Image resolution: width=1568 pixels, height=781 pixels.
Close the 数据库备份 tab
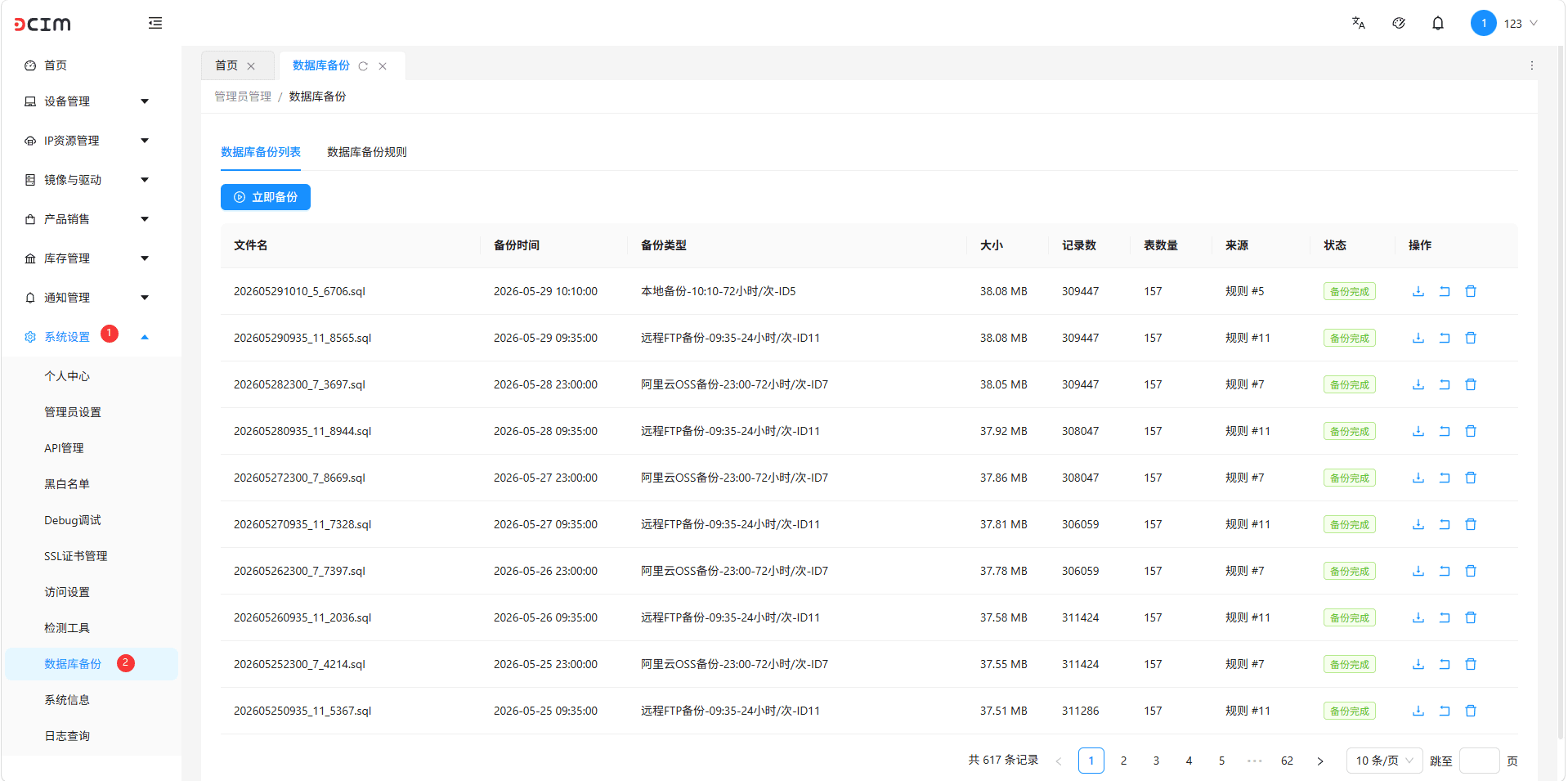[x=383, y=66]
